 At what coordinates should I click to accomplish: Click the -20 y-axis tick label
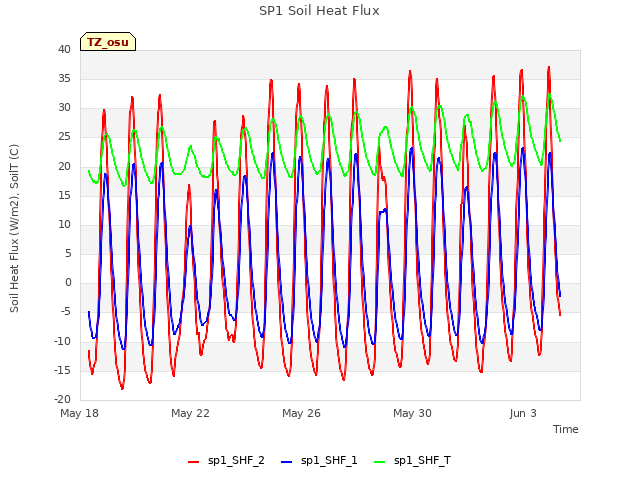pyautogui.click(x=63, y=400)
